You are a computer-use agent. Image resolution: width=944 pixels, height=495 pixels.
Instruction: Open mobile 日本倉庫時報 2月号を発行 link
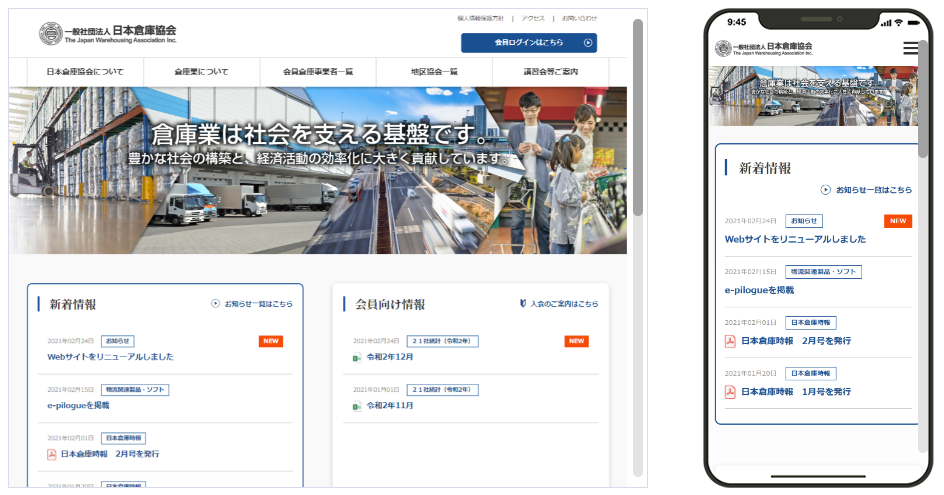tap(796, 341)
